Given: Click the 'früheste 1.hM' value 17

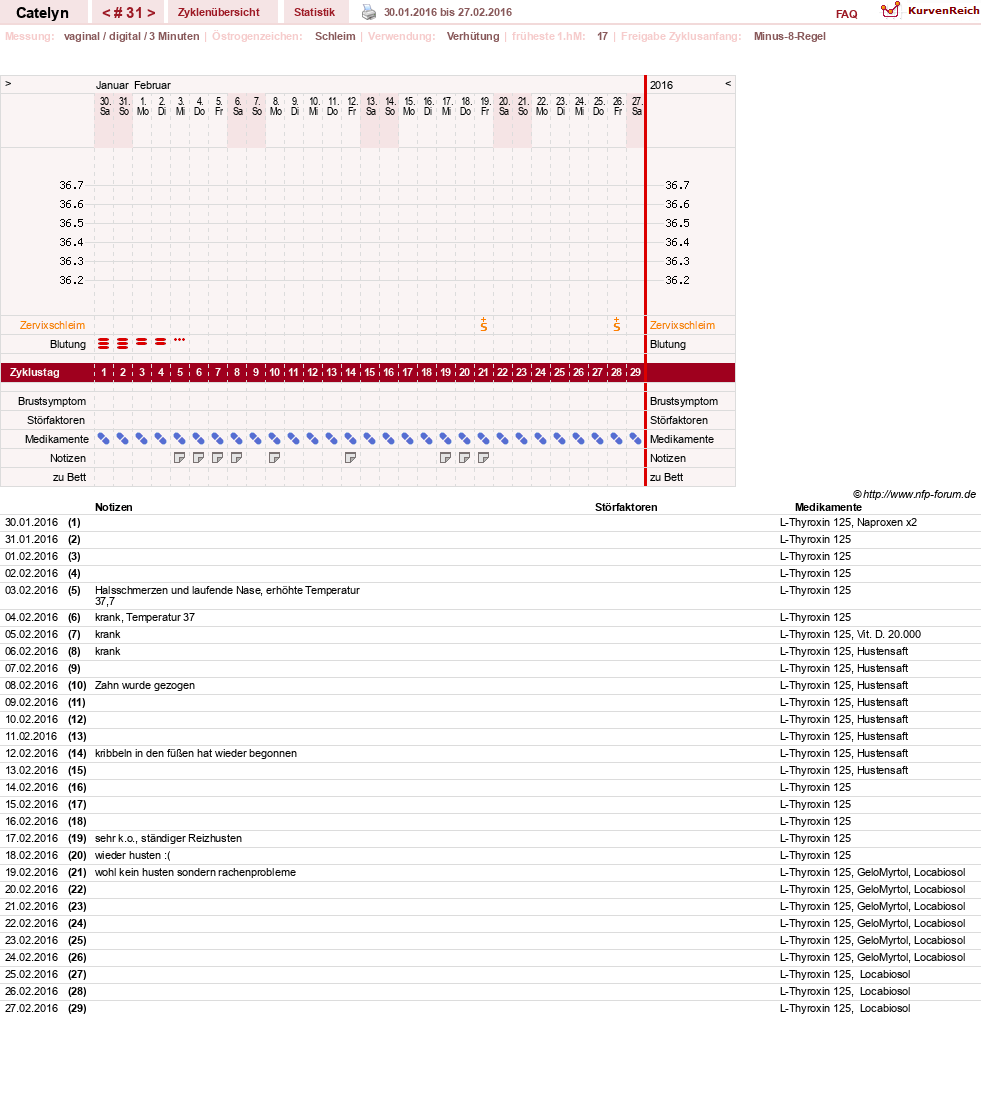Looking at the screenshot, I should pos(602,36).
